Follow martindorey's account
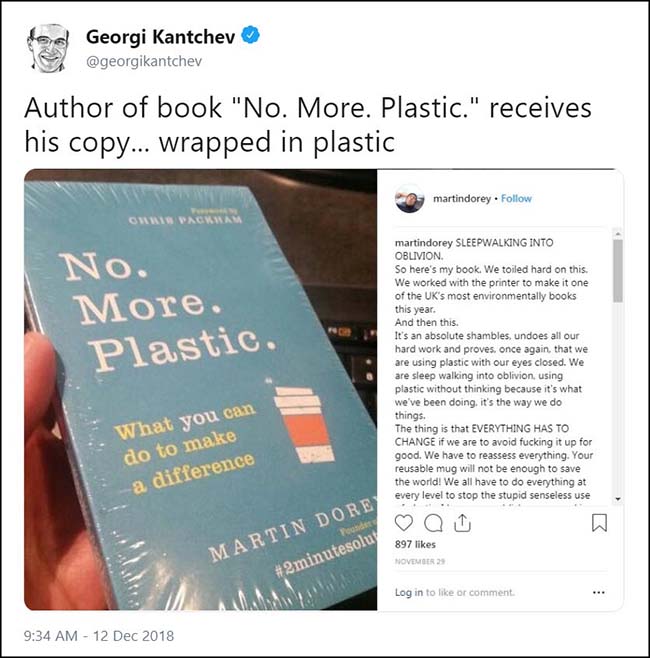 point(516,198)
